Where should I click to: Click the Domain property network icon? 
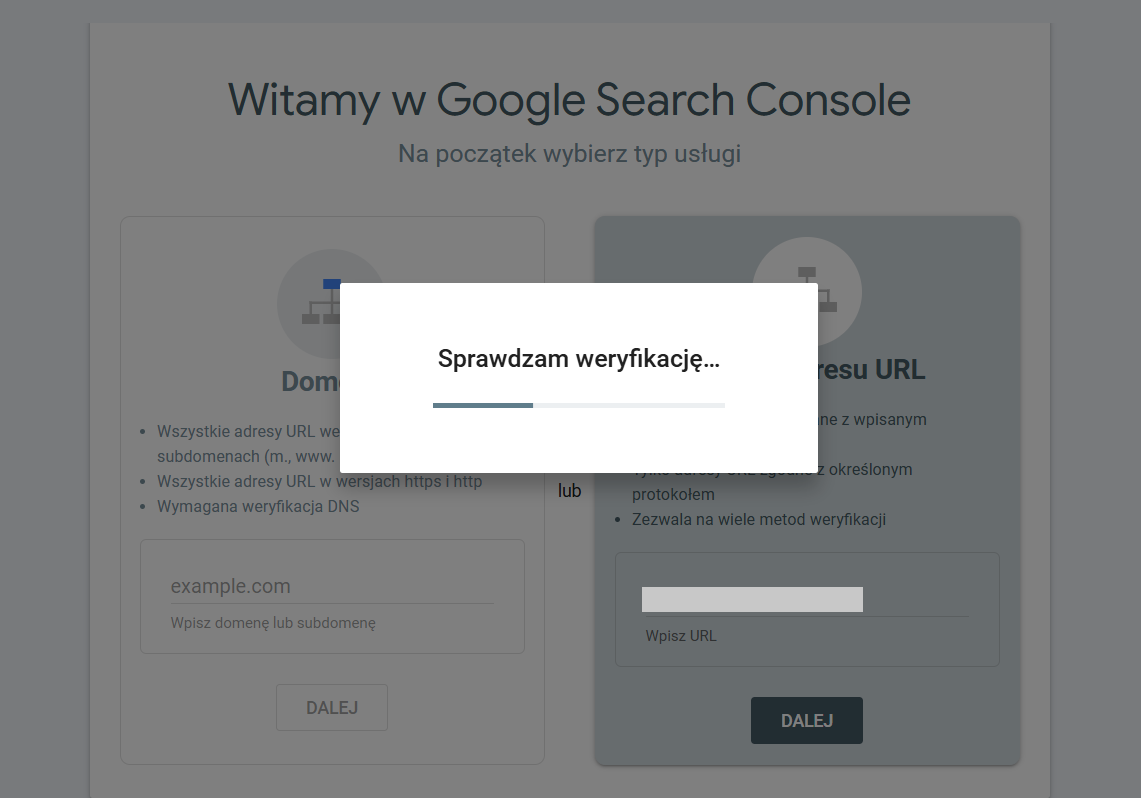321,301
